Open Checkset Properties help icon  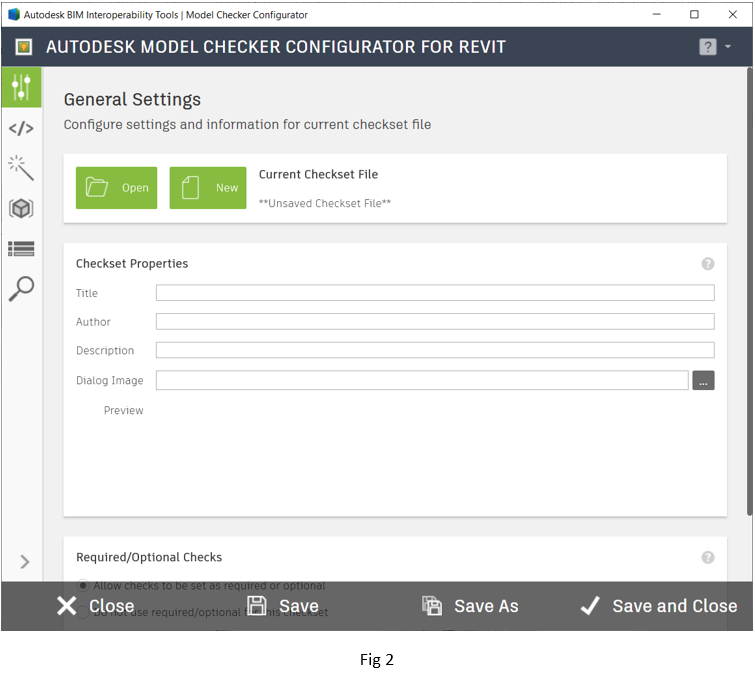(708, 264)
